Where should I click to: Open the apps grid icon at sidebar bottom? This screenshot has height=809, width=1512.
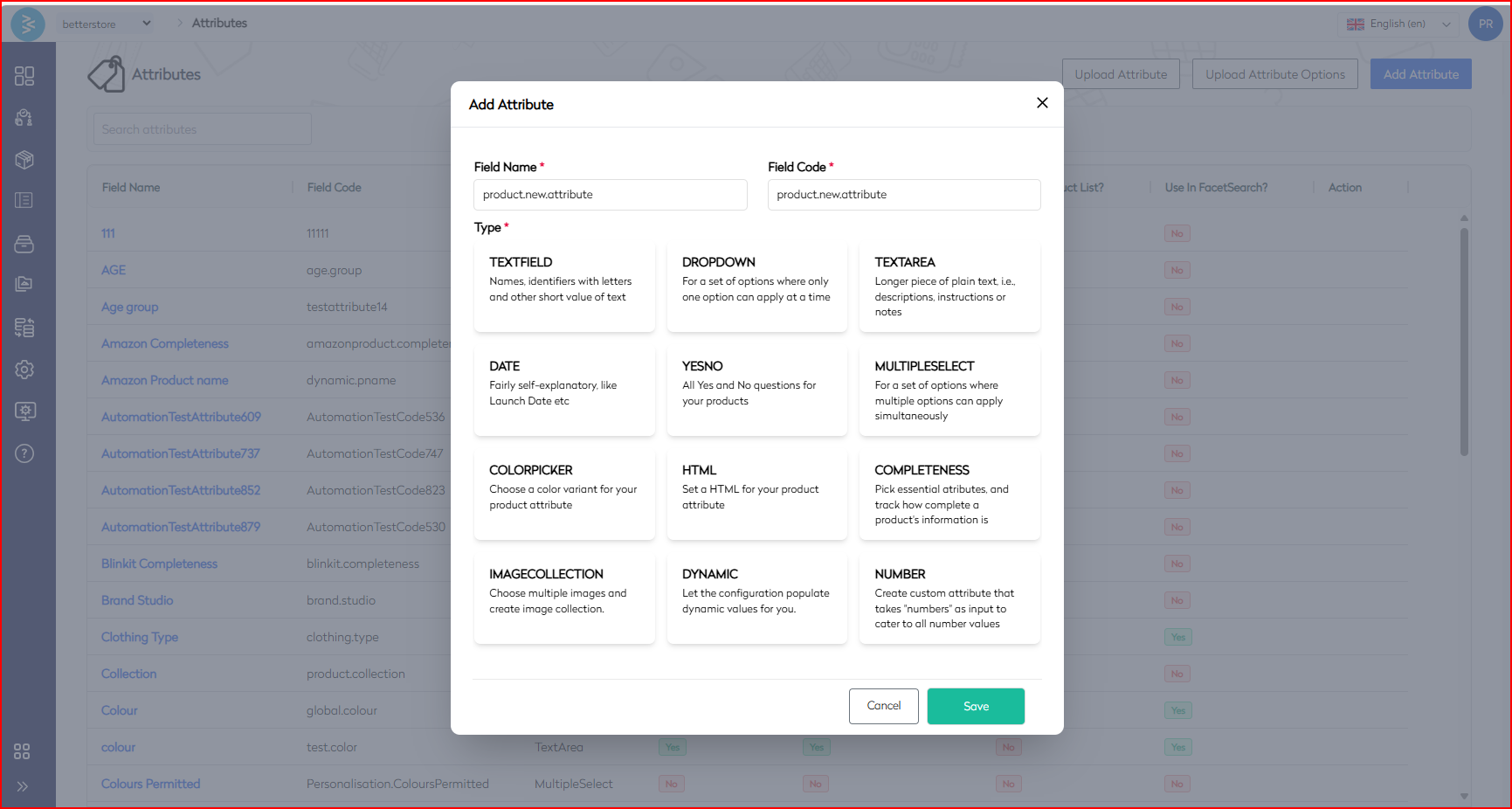click(x=23, y=751)
